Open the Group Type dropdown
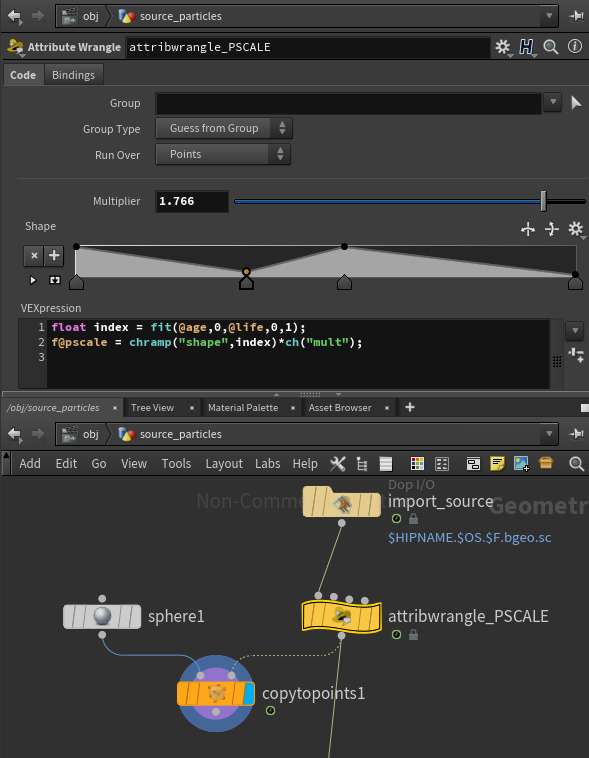The width and height of the screenshot is (589, 758). pyautogui.click(x=223, y=128)
